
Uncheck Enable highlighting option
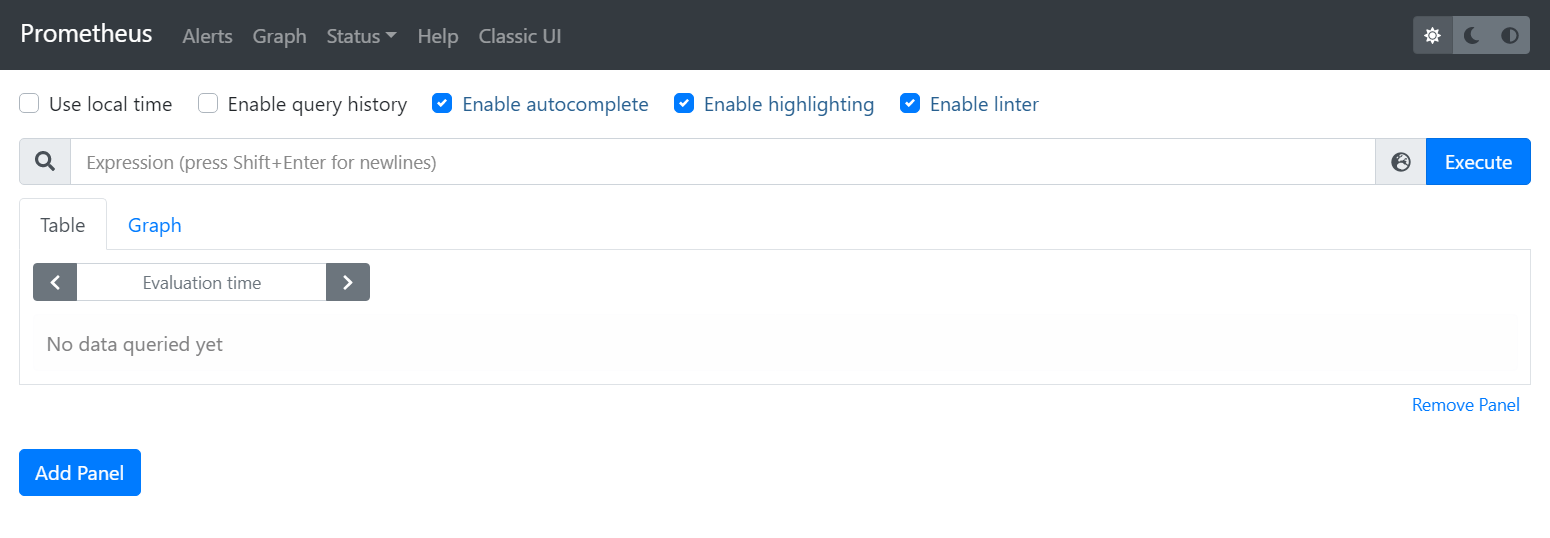tap(684, 104)
